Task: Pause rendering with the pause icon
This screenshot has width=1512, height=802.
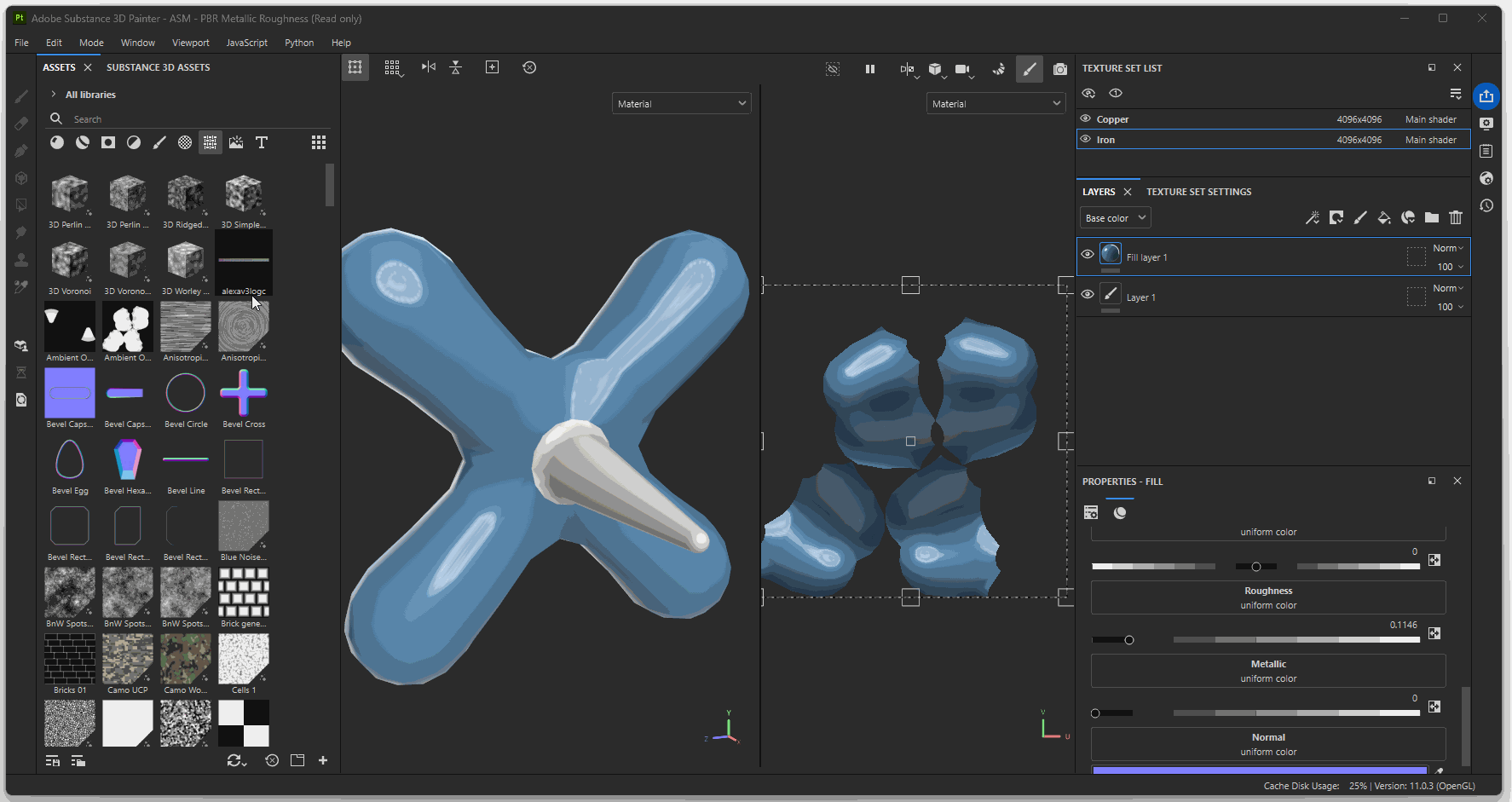Action: pyautogui.click(x=869, y=69)
